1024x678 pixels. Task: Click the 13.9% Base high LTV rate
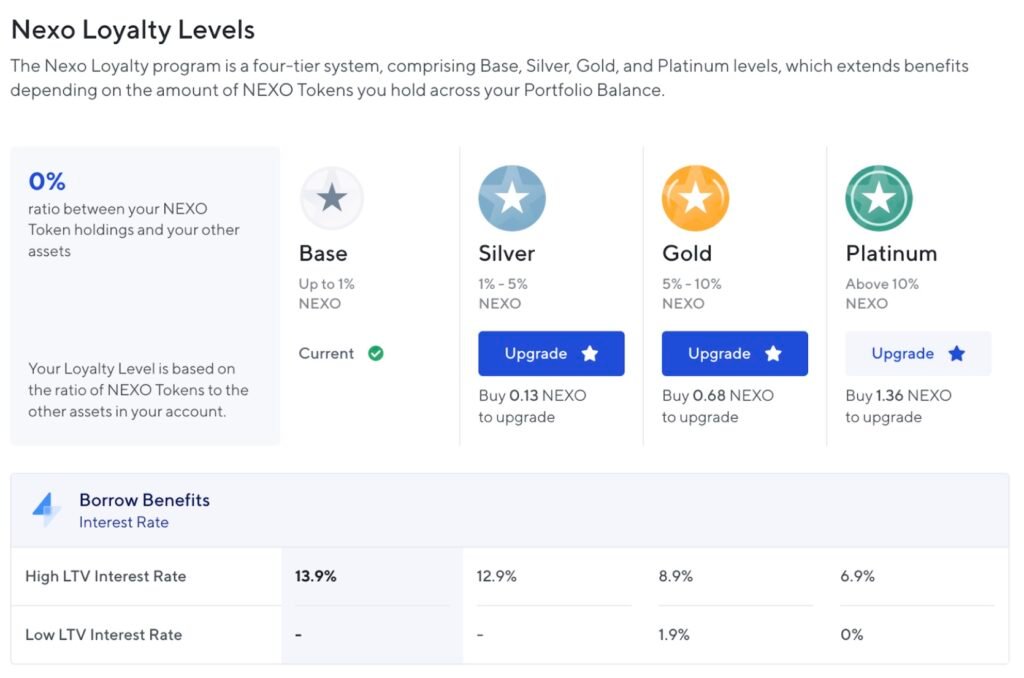pyautogui.click(x=315, y=576)
